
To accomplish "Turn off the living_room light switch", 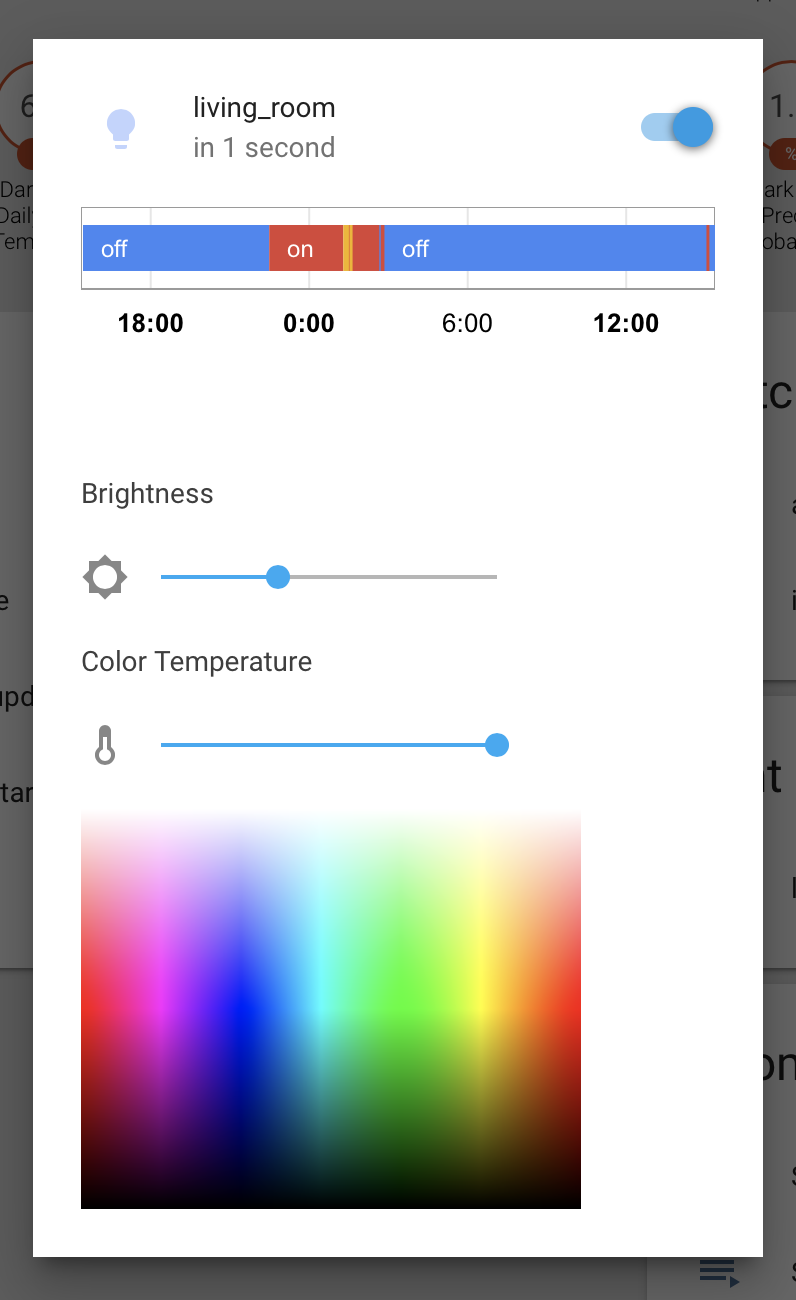I will 677,127.
